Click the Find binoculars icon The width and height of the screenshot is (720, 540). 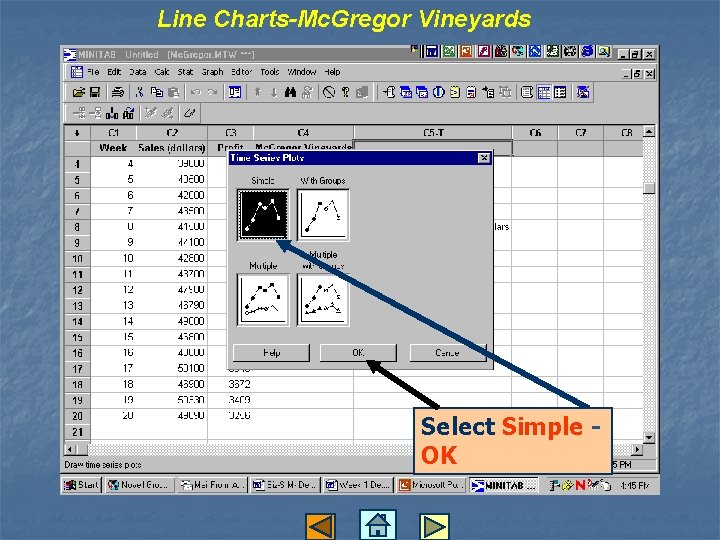coord(290,92)
